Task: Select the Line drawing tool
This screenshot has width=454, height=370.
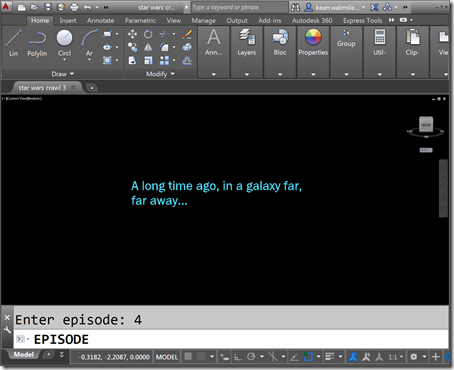Action: click(13, 43)
